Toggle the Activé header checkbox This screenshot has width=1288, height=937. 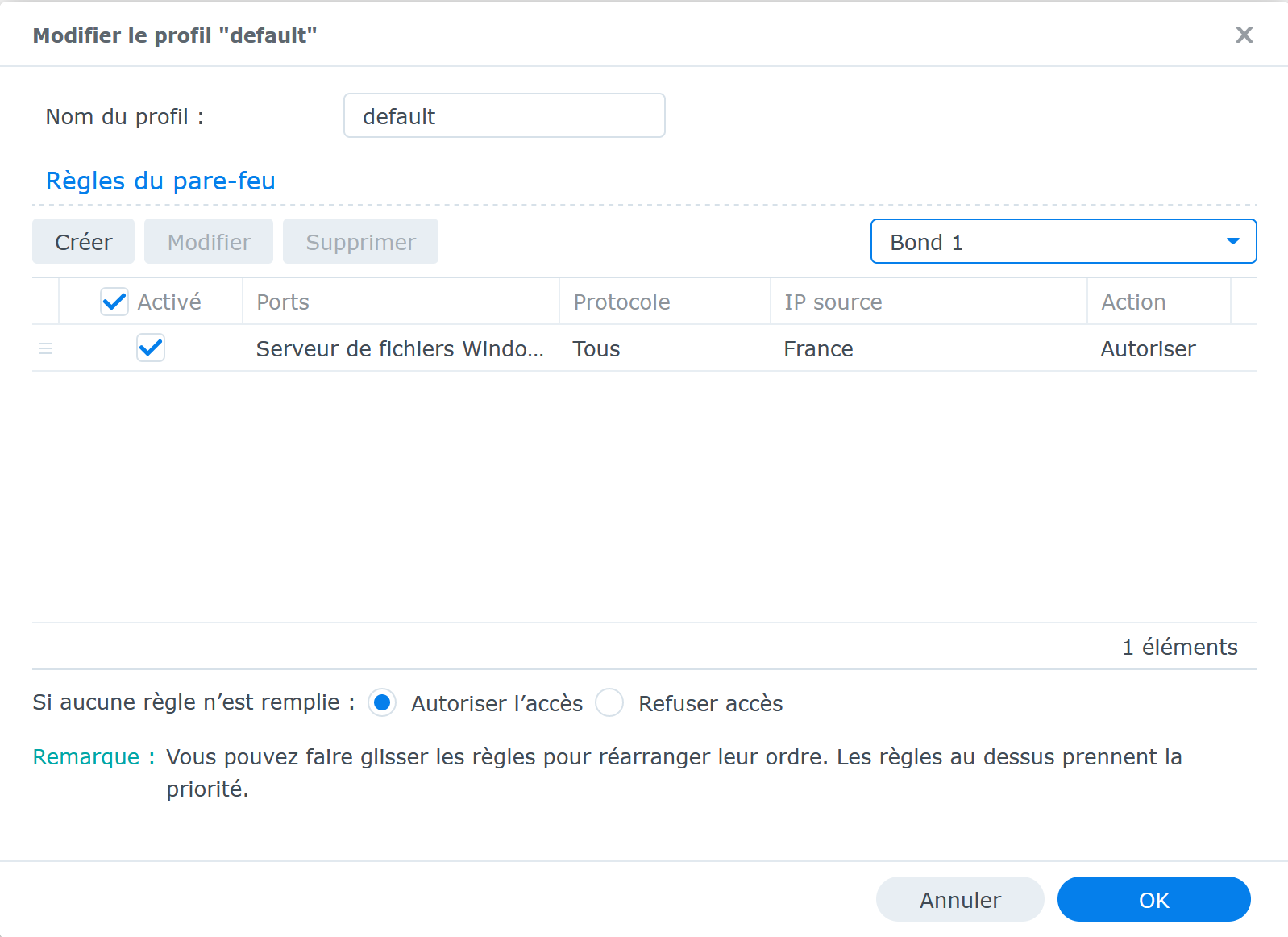click(x=114, y=302)
